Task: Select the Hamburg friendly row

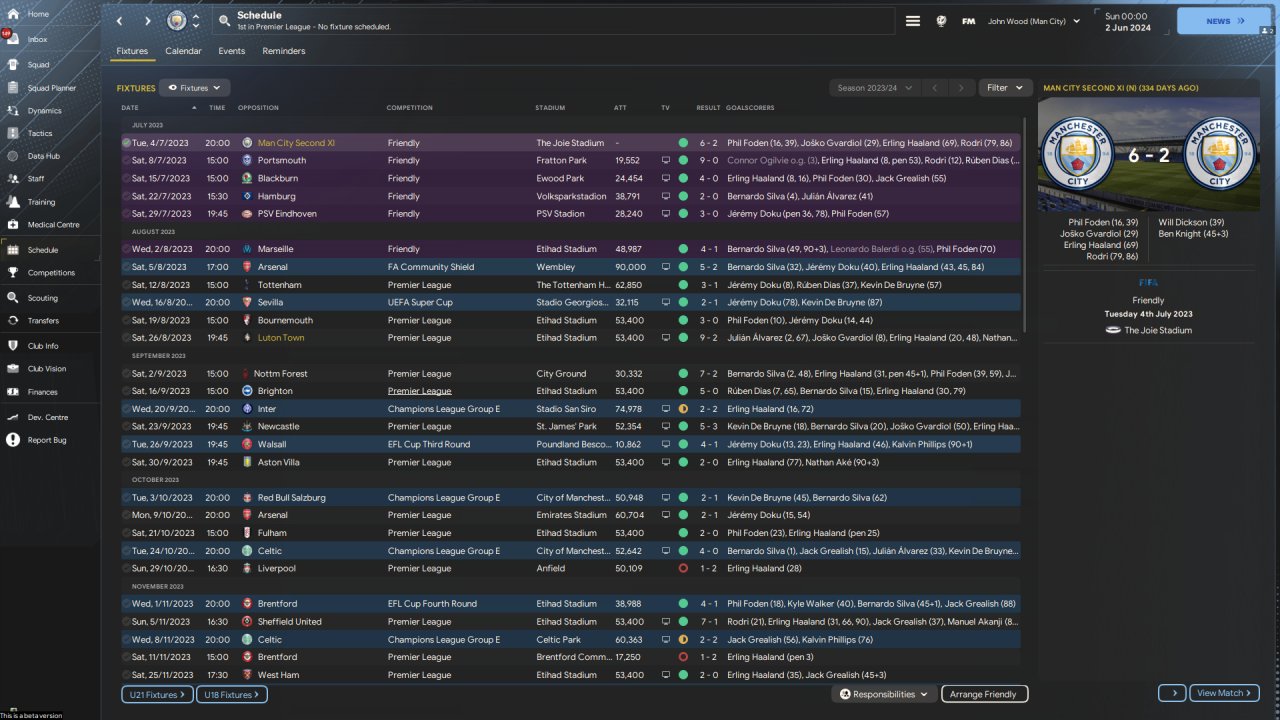Action: pos(571,196)
